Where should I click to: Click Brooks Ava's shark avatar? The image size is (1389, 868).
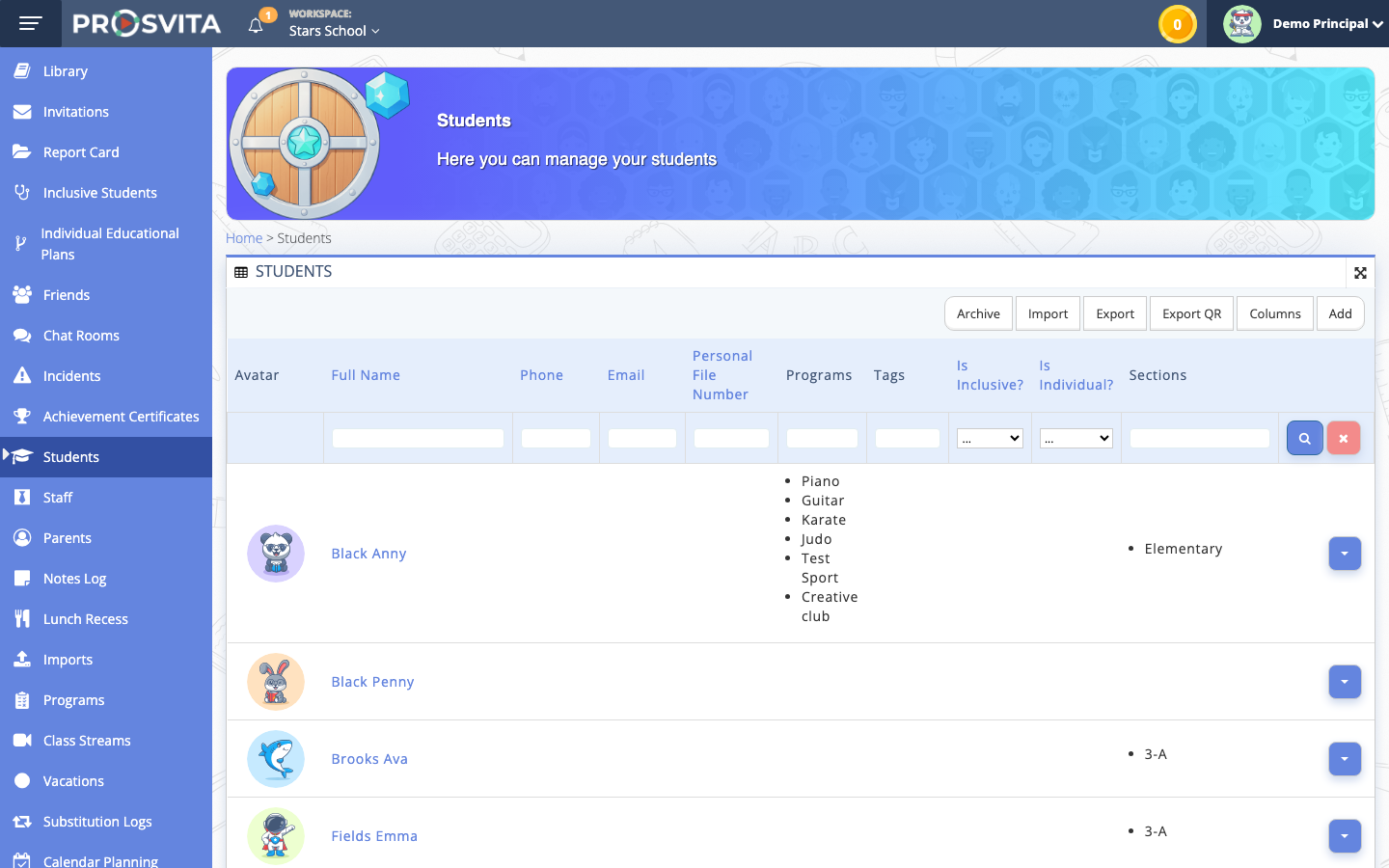point(276,759)
